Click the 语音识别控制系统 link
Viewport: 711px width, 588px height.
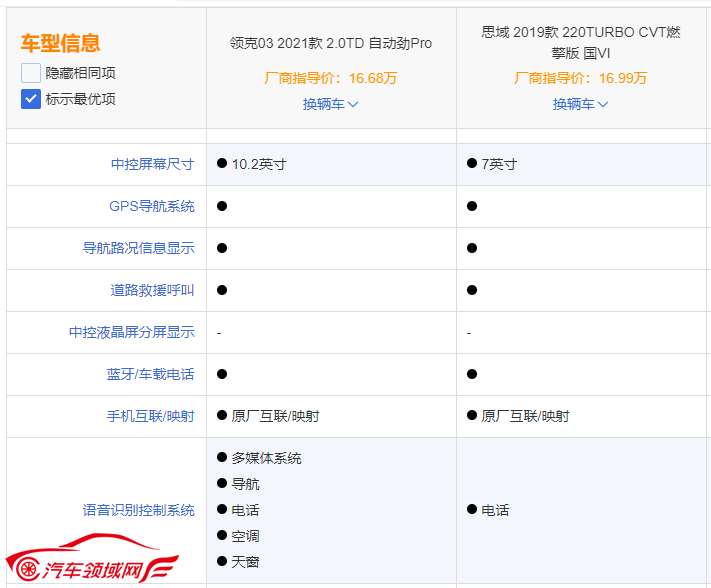pos(138,510)
